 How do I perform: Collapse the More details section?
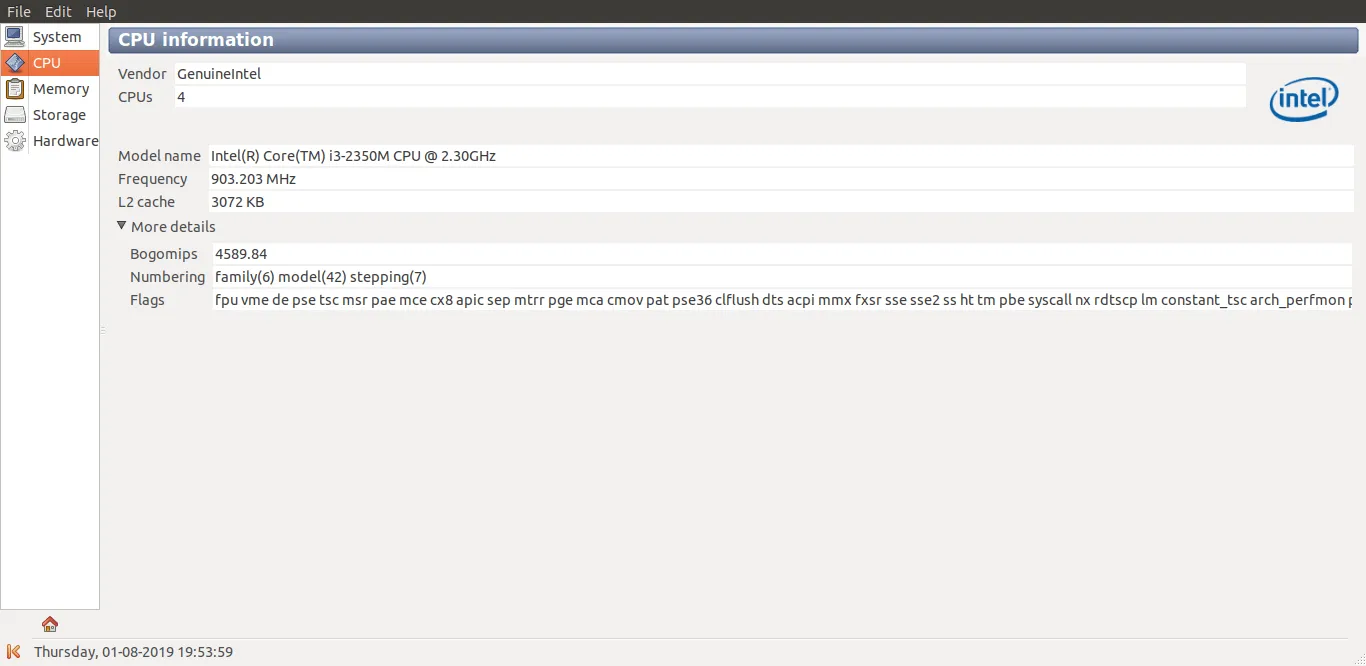tap(122, 226)
